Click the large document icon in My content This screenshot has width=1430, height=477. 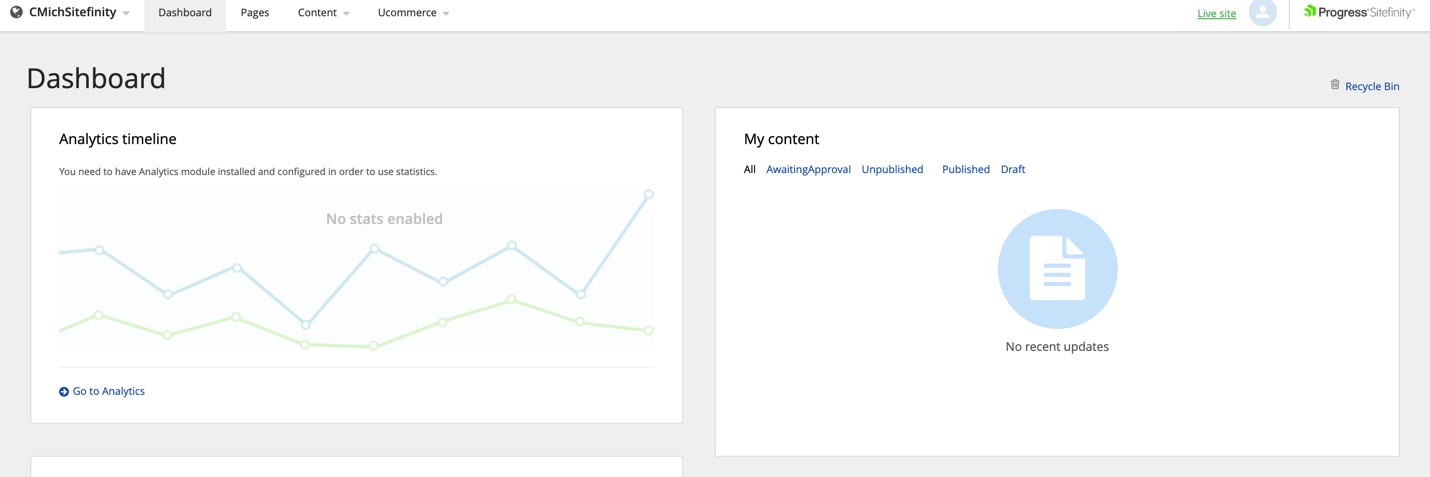(x=1057, y=269)
